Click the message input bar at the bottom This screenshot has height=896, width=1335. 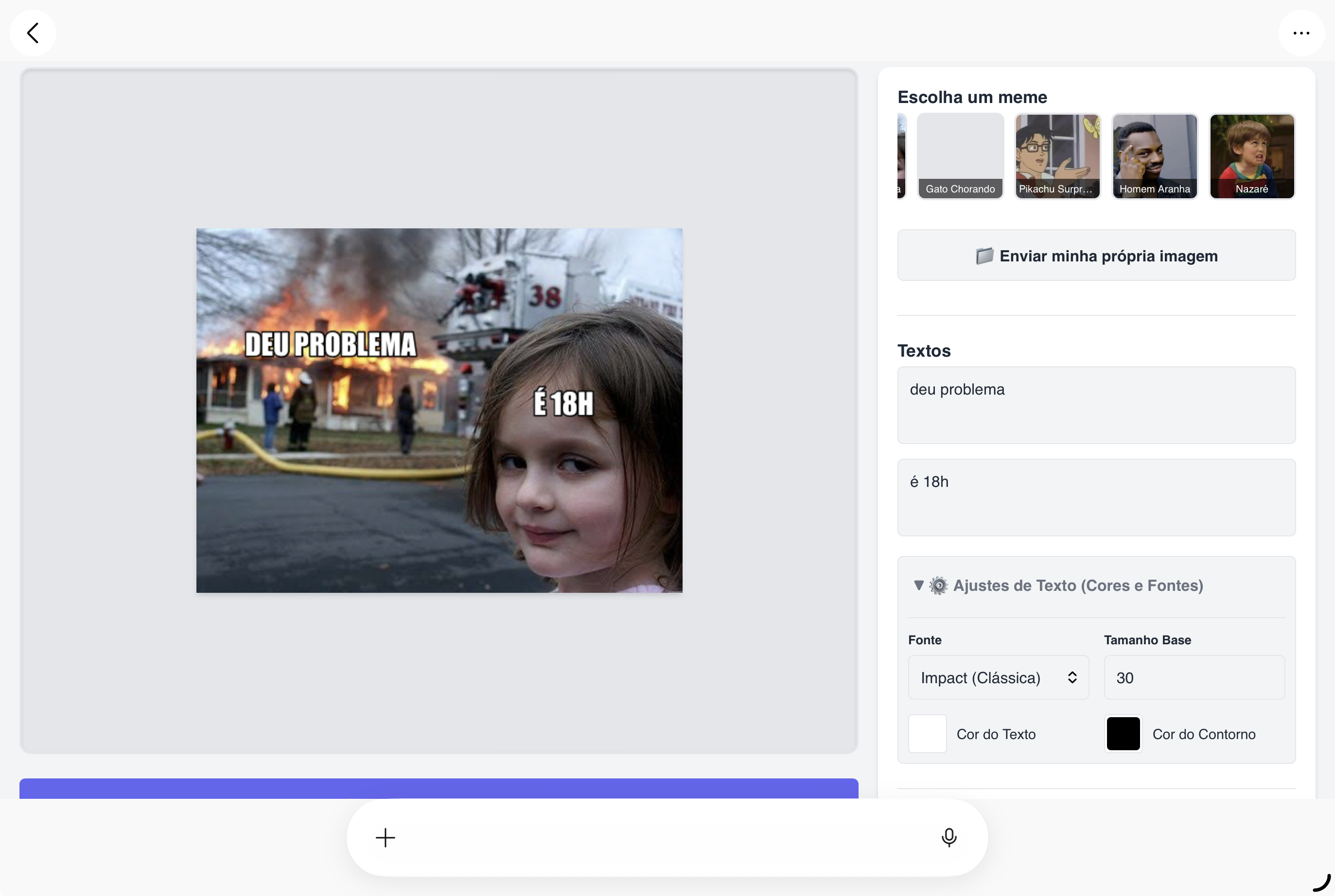[x=667, y=838]
